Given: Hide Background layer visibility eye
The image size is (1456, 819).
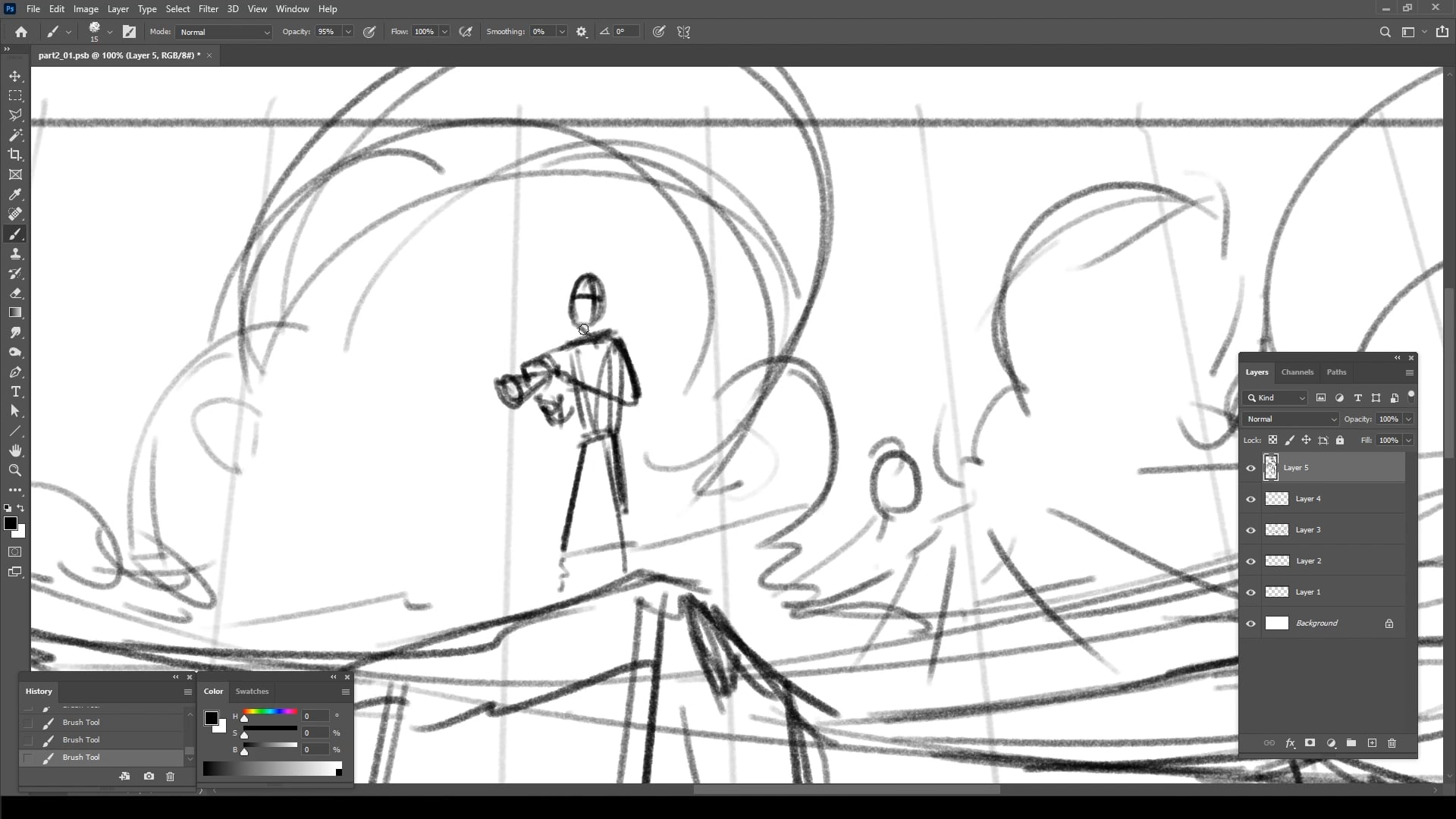Looking at the screenshot, I should (1251, 624).
